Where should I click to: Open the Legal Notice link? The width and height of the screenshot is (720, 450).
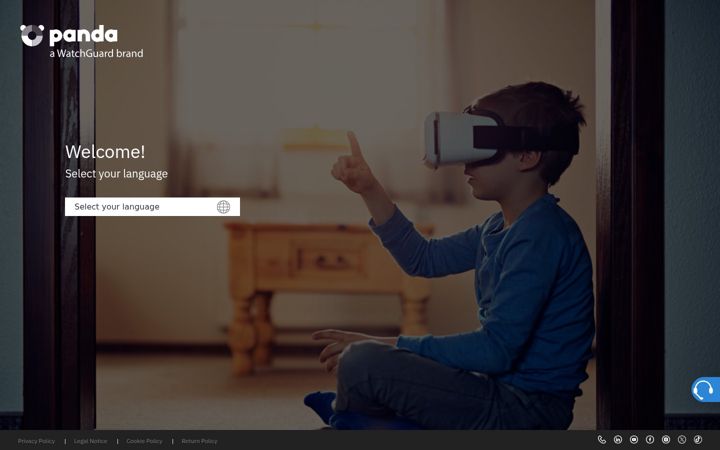pos(90,441)
